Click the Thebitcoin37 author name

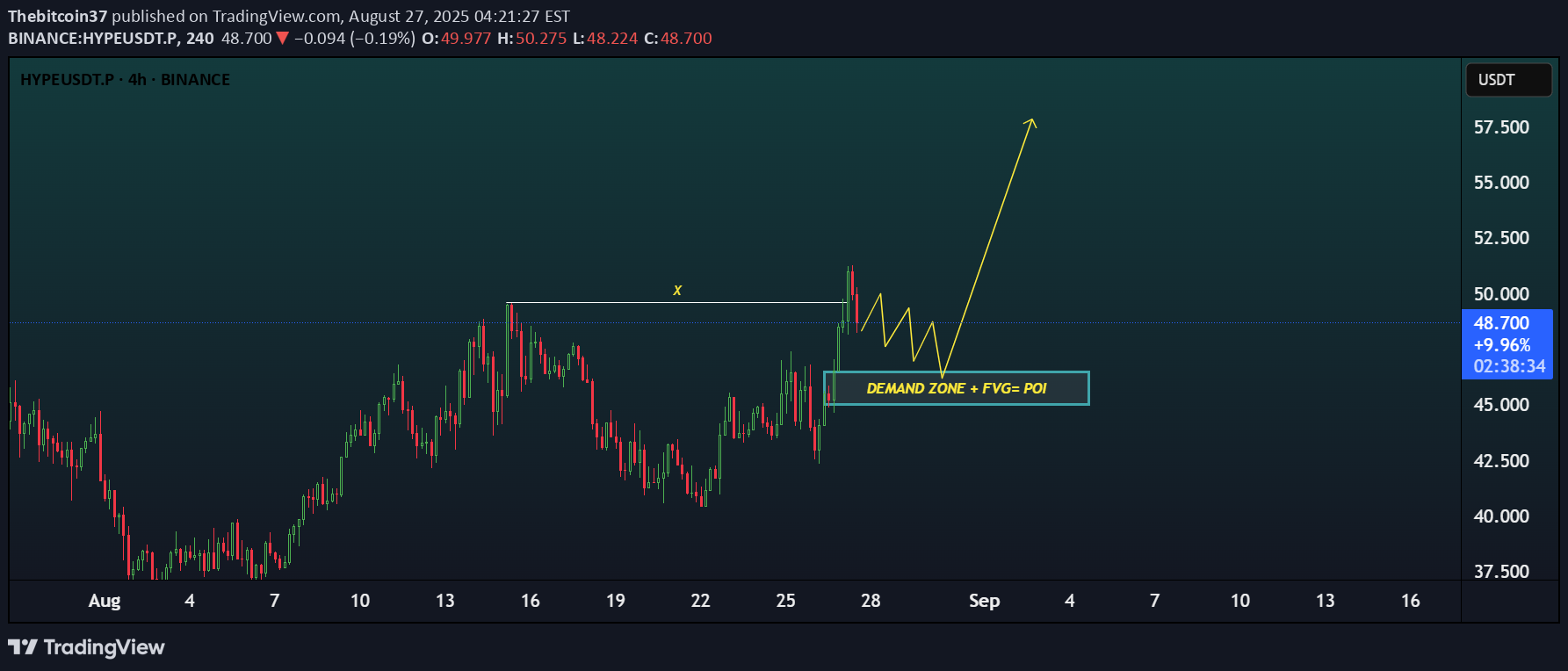click(57, 16)
